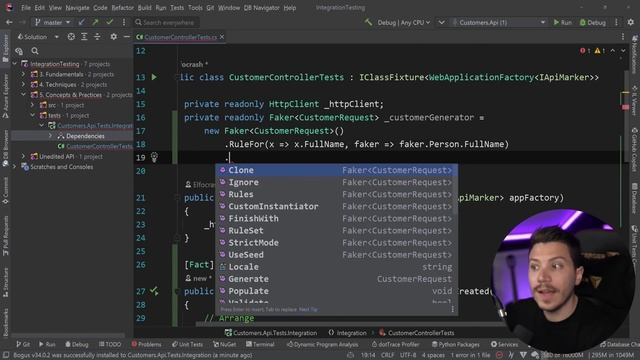Click the next highlighted error down arrow
The width and height of the screenshot is (640, 360).
(623, 51)
